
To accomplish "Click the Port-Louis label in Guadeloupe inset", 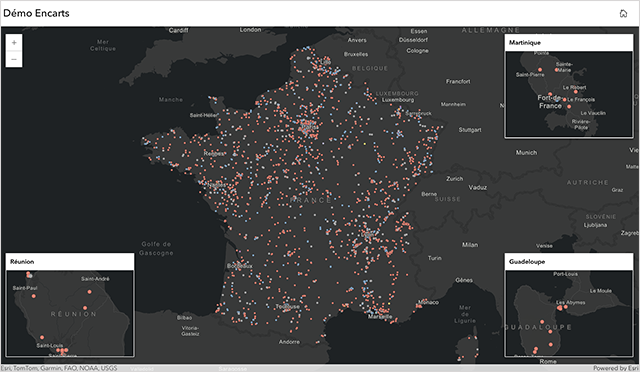I will 565,274.
